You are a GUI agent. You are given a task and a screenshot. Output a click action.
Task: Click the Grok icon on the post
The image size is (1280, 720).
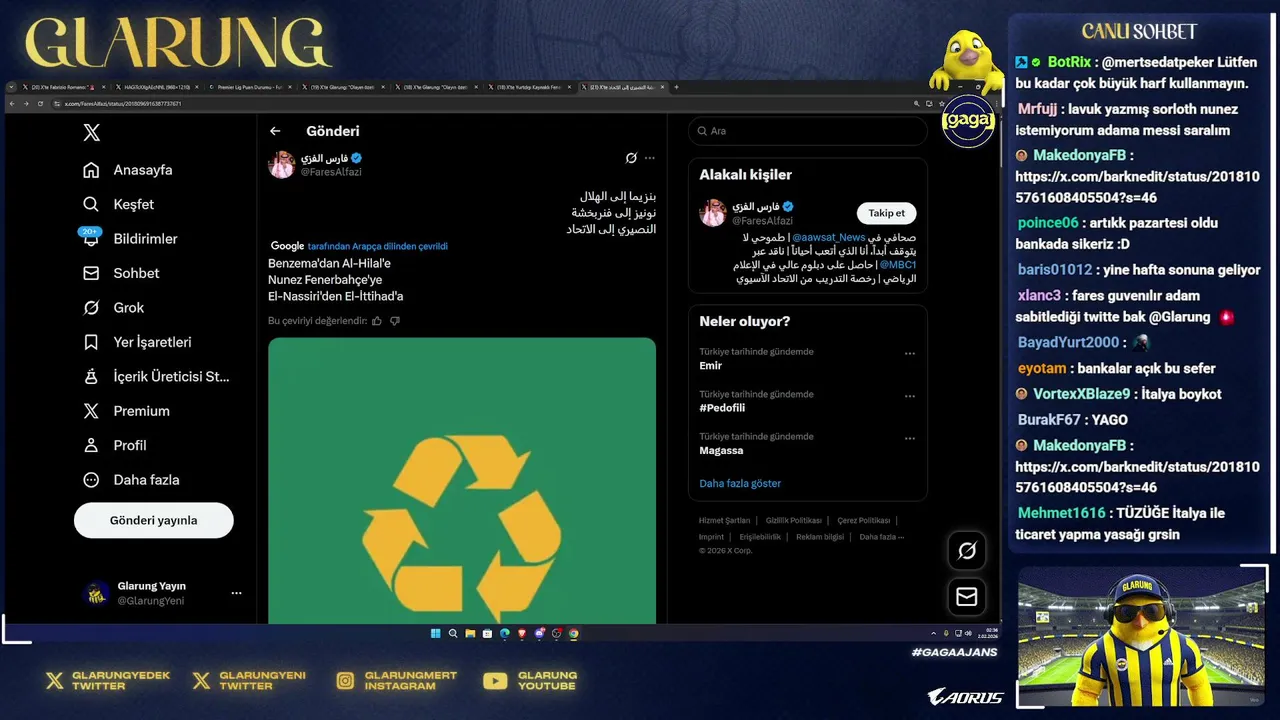631,158
